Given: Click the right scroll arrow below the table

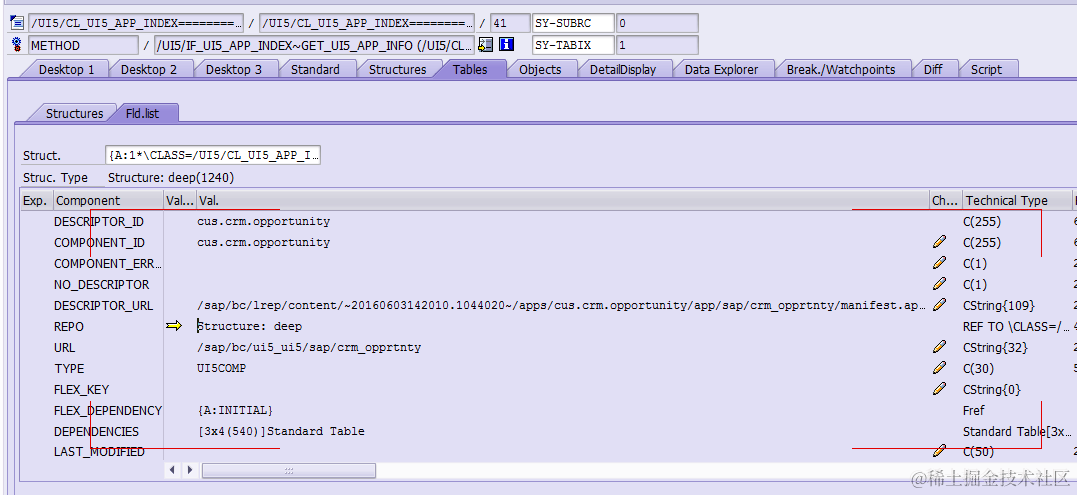Looking at the screenshot, I should pos(190,470).
